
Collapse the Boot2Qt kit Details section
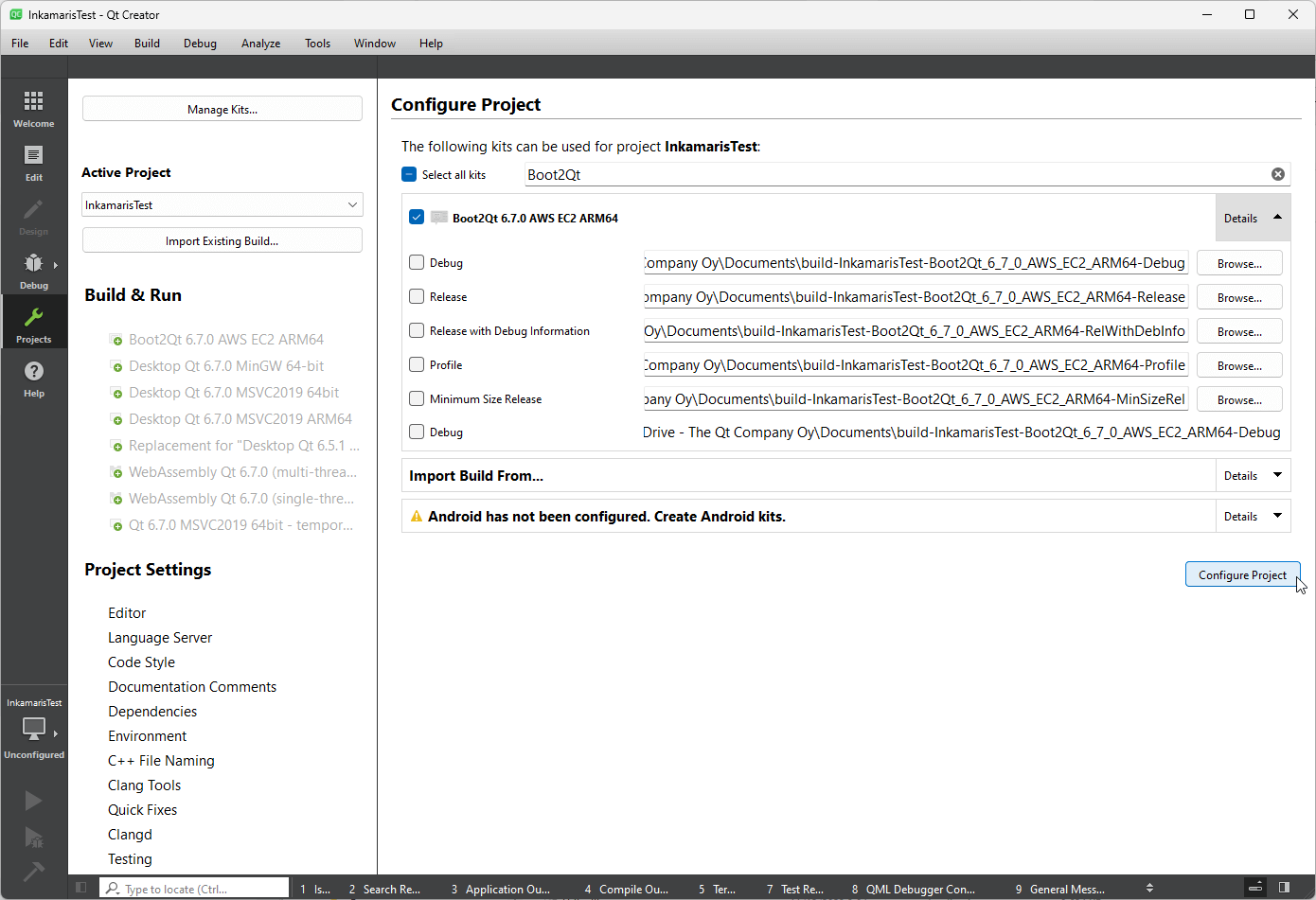(x=1252, y=218)
